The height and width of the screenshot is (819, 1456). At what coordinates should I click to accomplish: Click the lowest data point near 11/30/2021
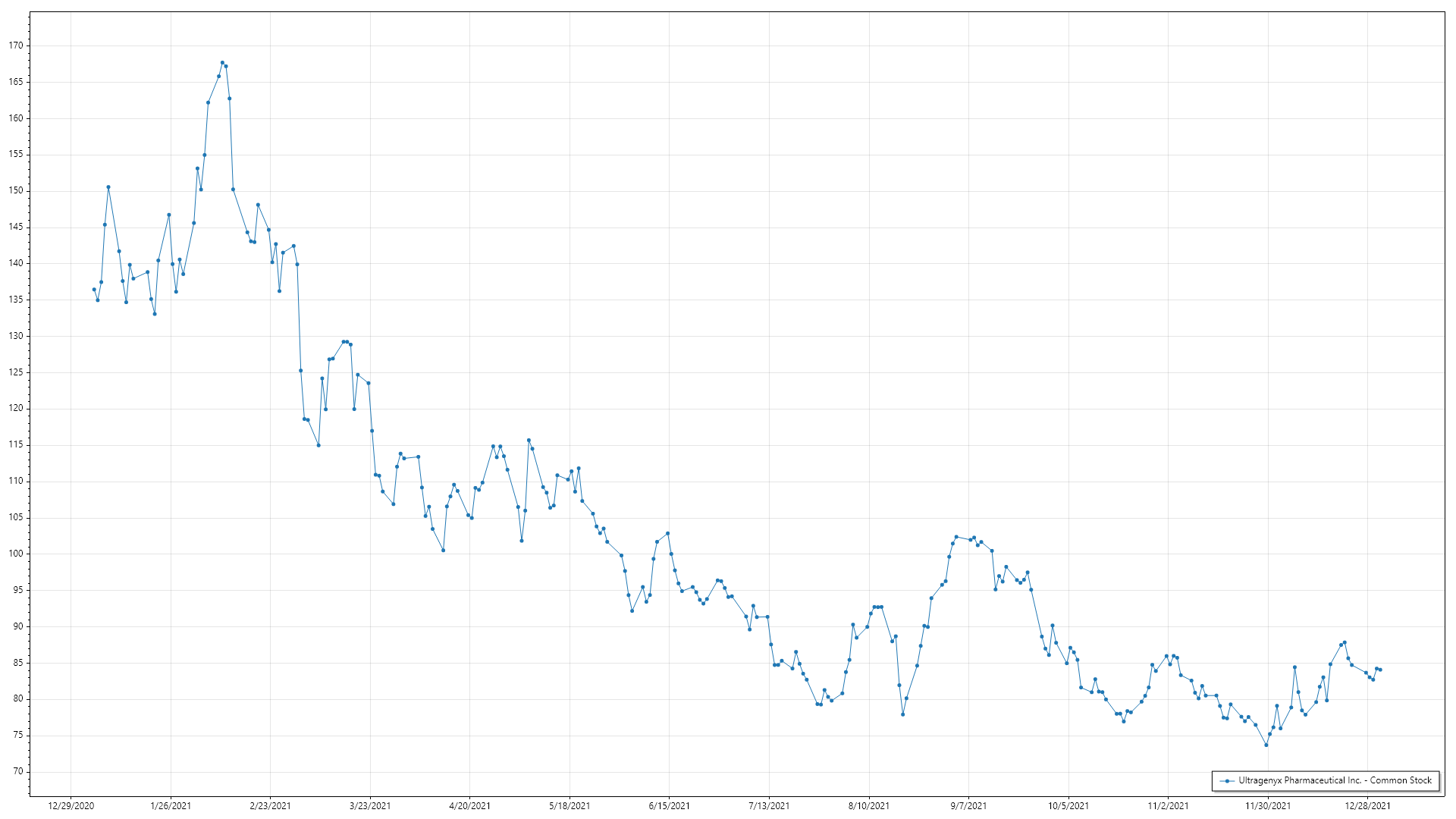[x=1266, y=745]
